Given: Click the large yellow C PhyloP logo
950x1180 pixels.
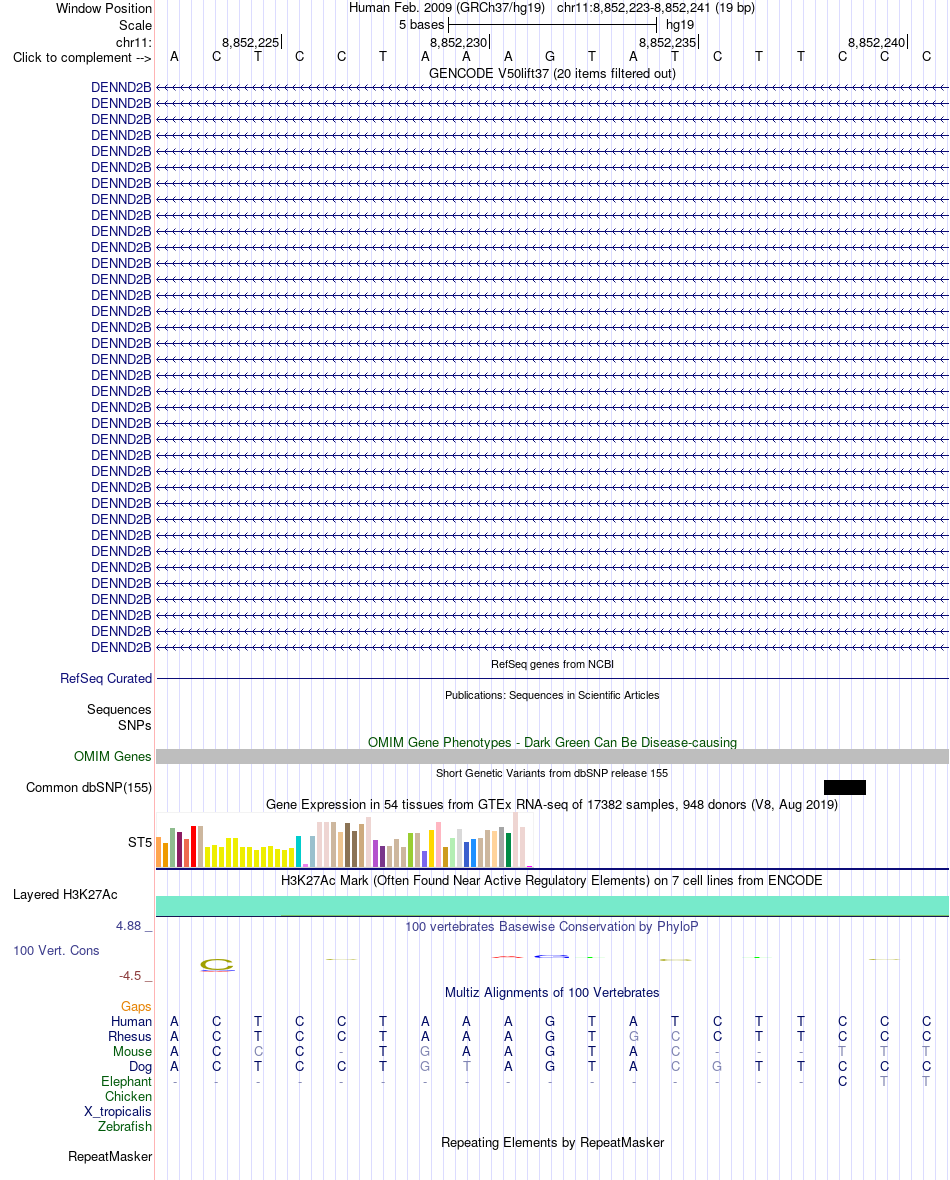Looking at the screenshot, I should pyautogui.click(x=217, y=965).
